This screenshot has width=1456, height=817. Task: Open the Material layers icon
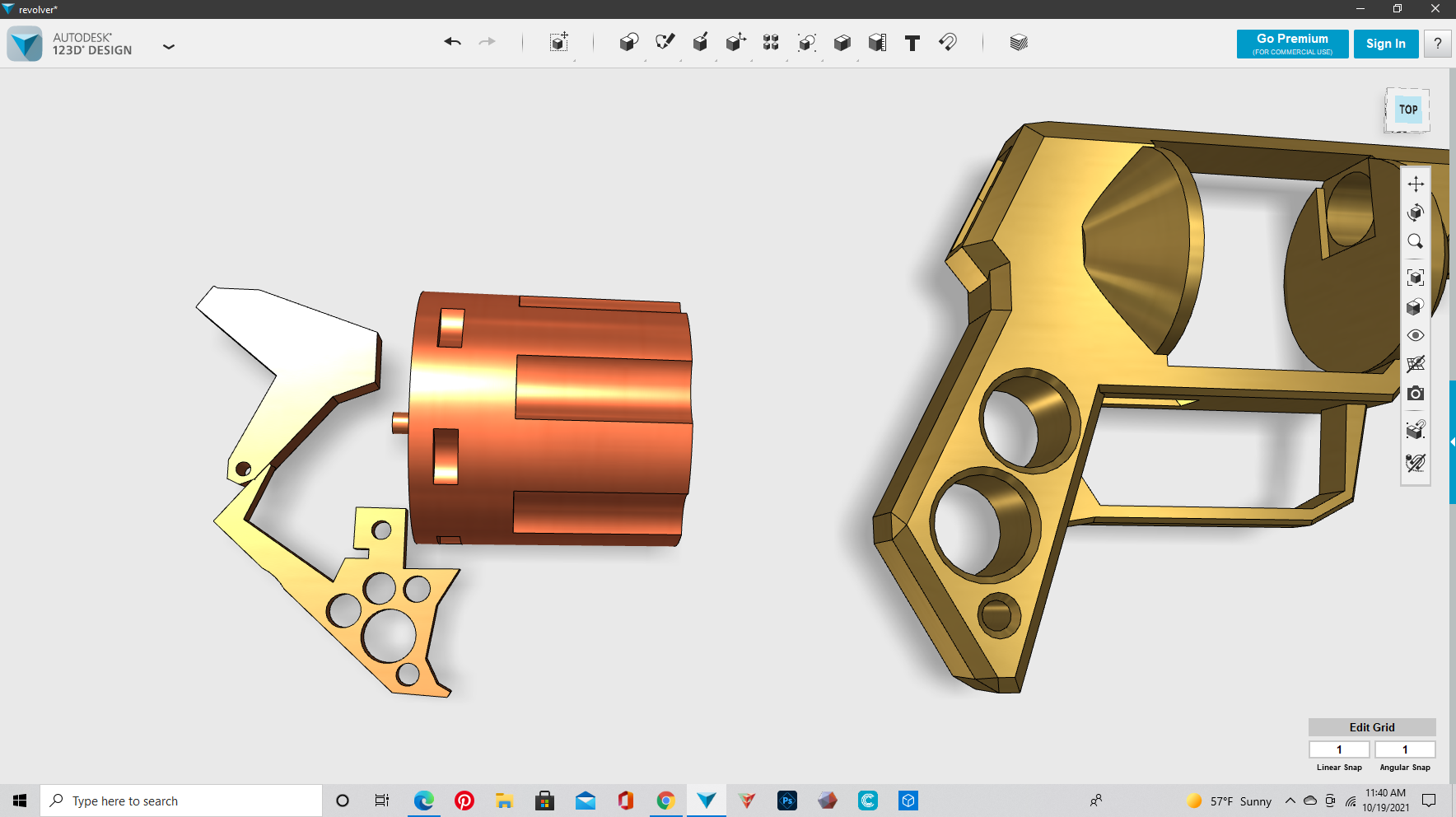1019,42
